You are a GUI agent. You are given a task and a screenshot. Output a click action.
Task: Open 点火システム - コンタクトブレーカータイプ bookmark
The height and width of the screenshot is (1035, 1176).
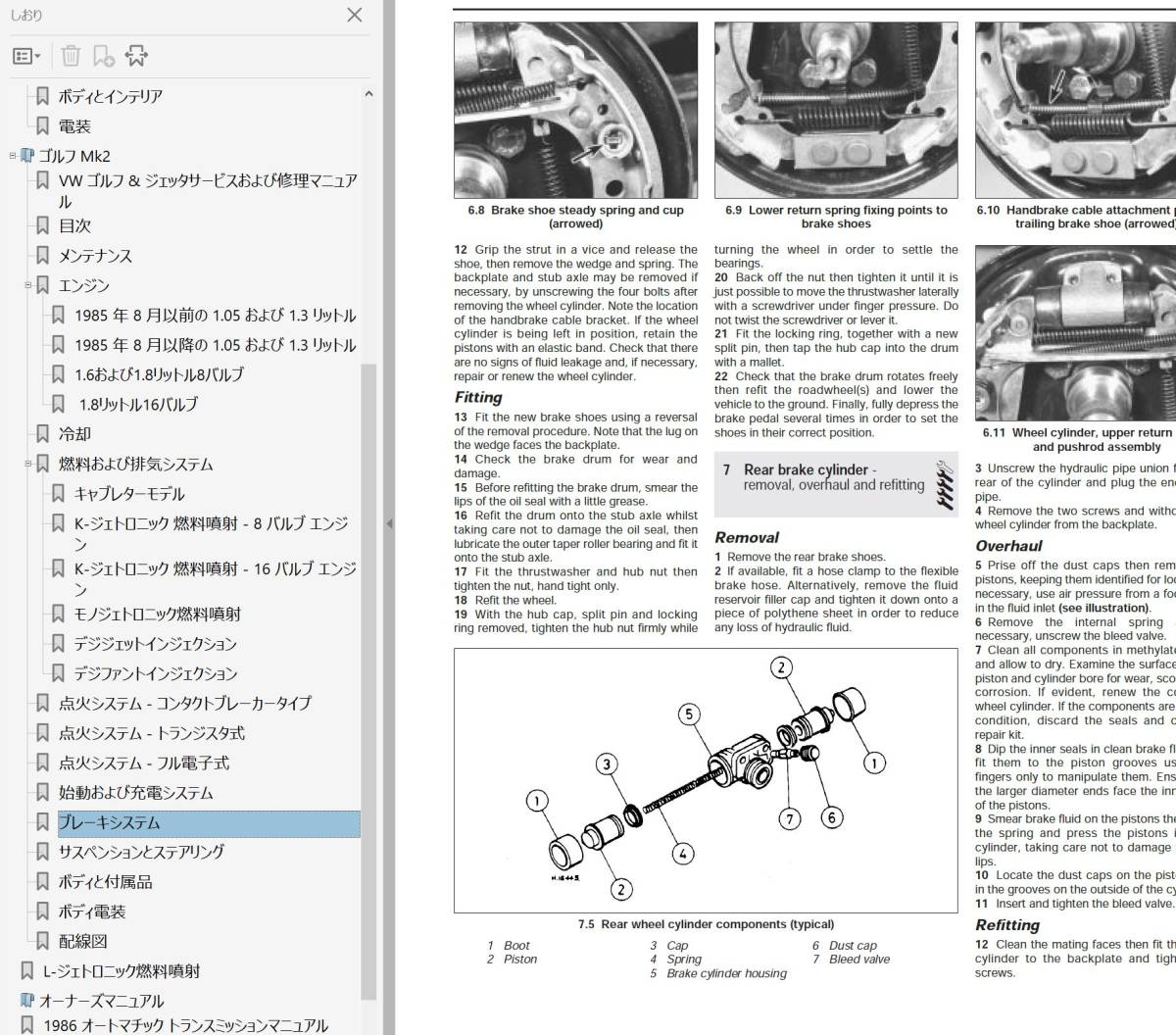(184, 703)
